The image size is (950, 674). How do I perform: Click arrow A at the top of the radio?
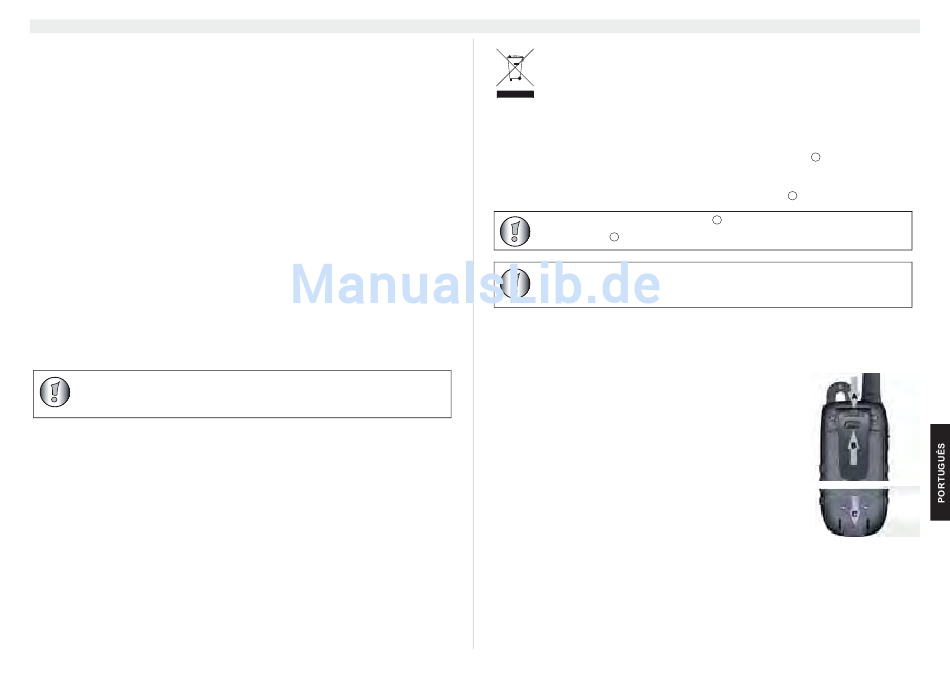[854, 396]
